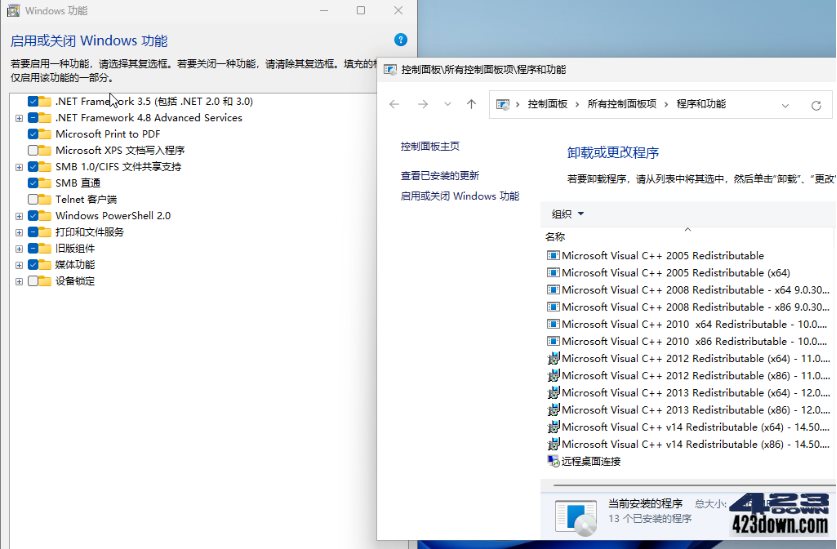Expand 旧版组件 node
837x549 pixels.
[x=19, y=249]
